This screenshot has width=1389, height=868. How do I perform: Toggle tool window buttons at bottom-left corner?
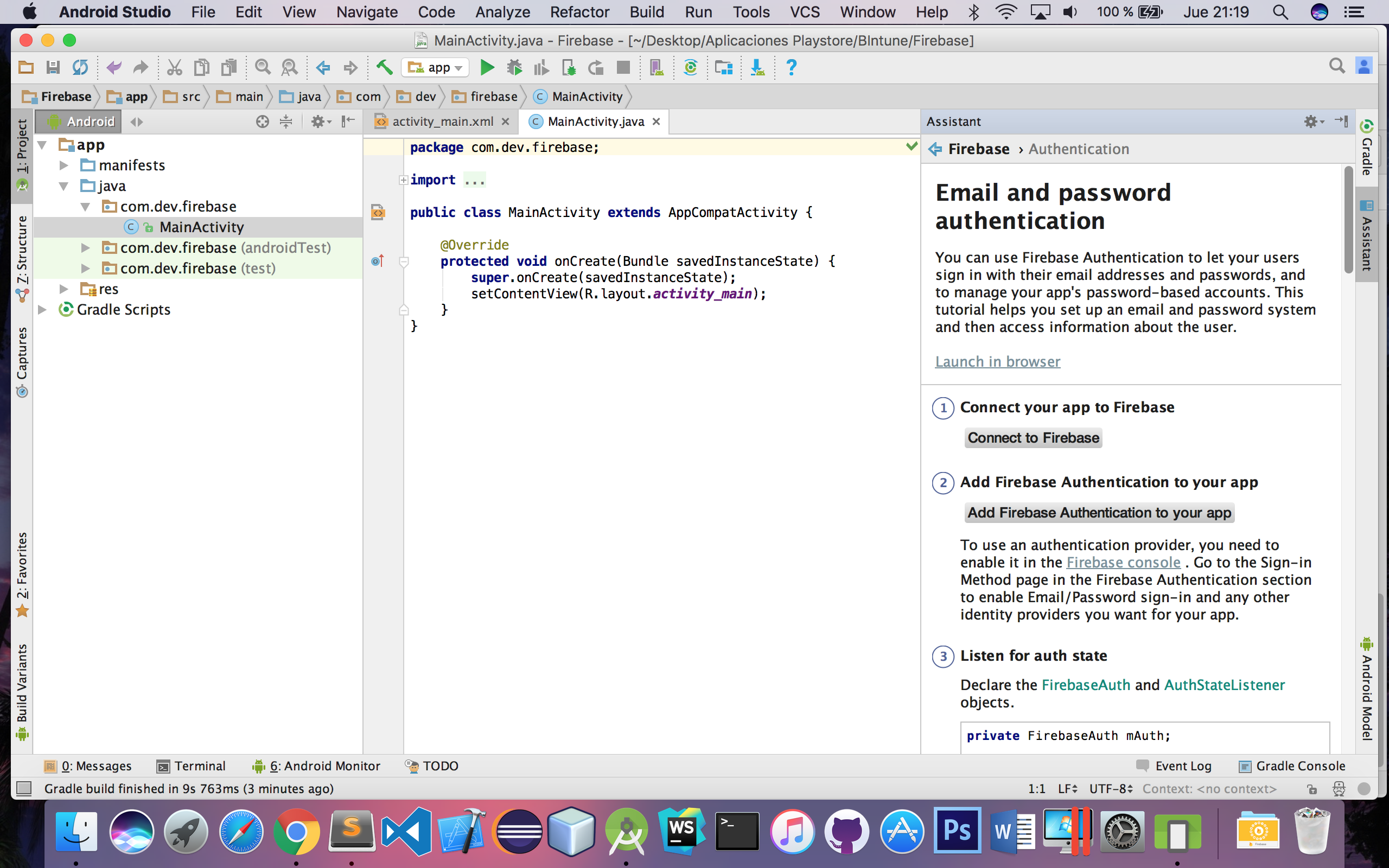tap(23, 788)
